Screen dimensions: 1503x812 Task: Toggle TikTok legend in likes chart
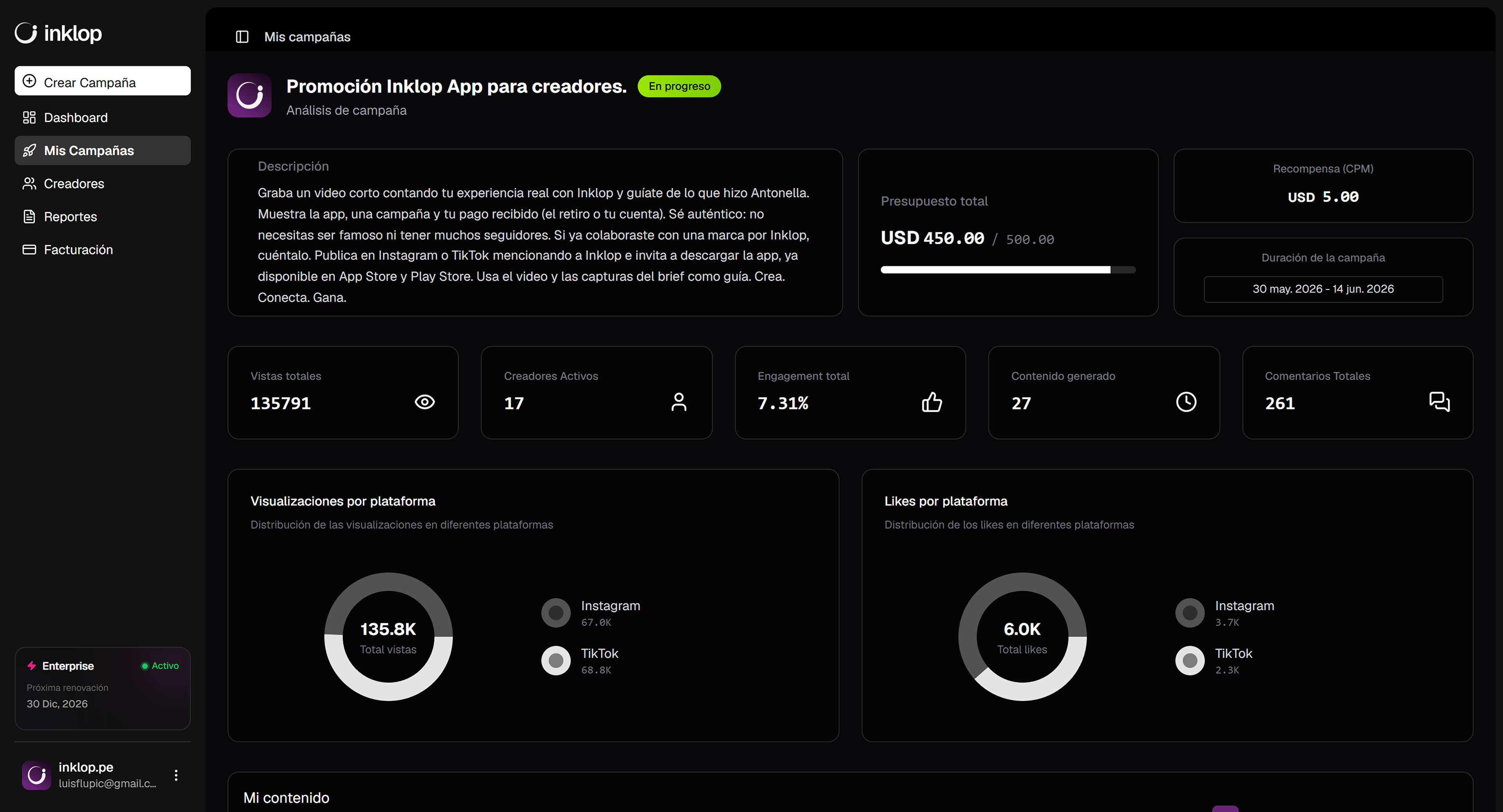coord(1214,660)
